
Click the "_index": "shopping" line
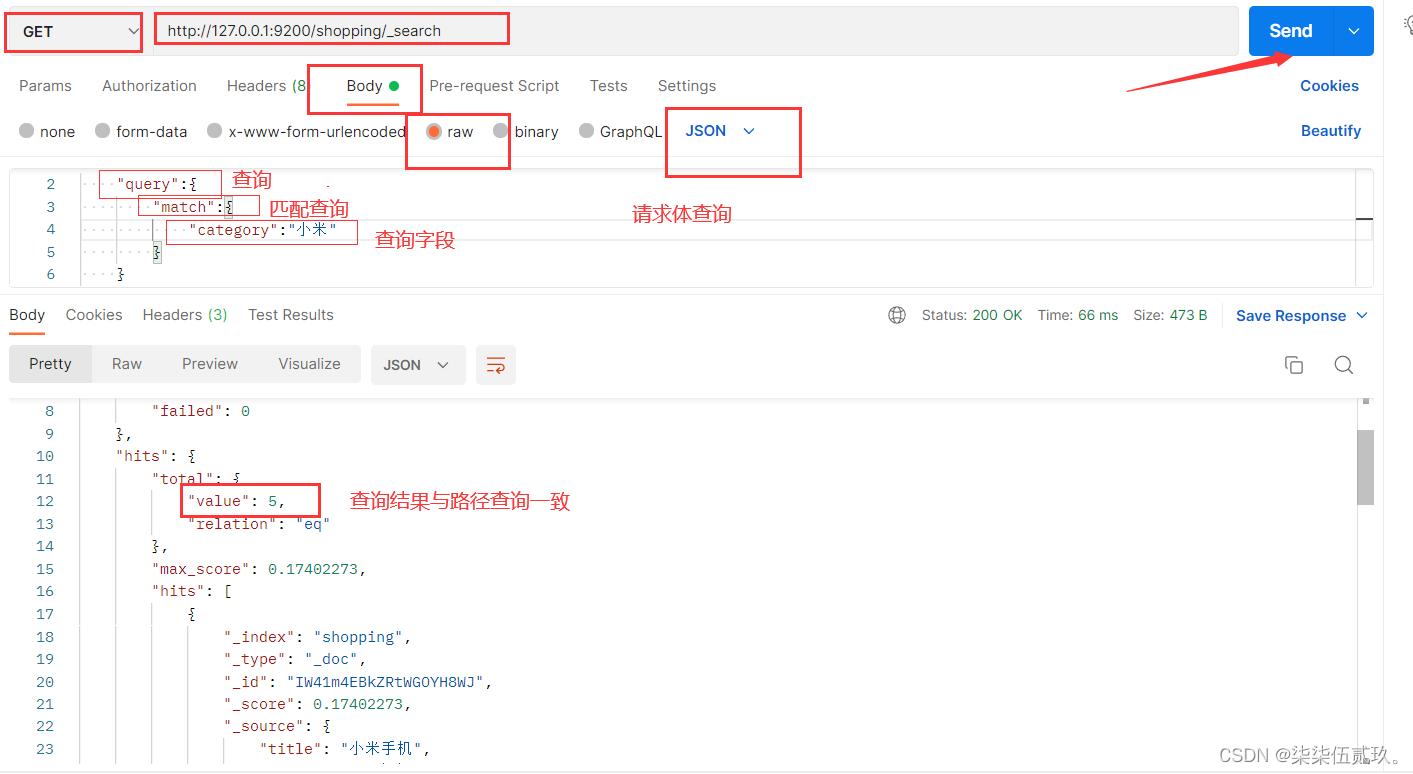(318, 637)
